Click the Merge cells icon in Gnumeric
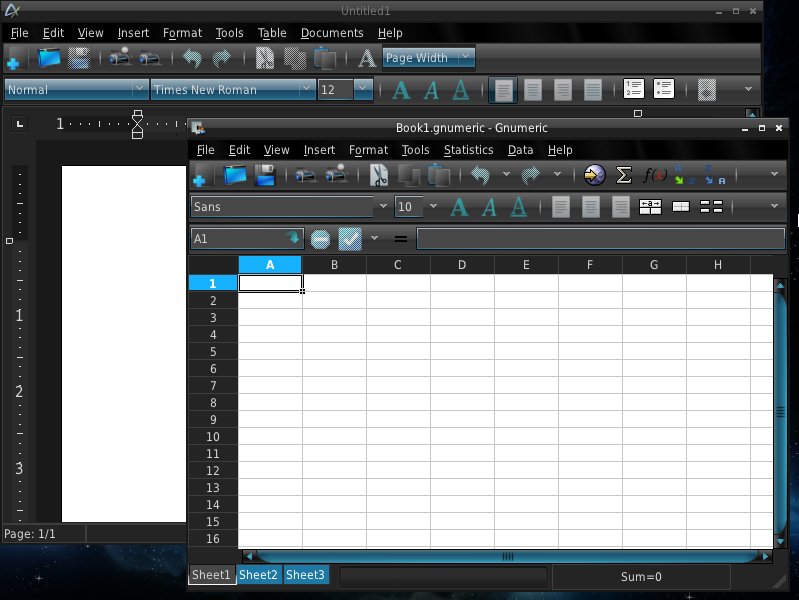799x600 pixels. click(681, 206)
